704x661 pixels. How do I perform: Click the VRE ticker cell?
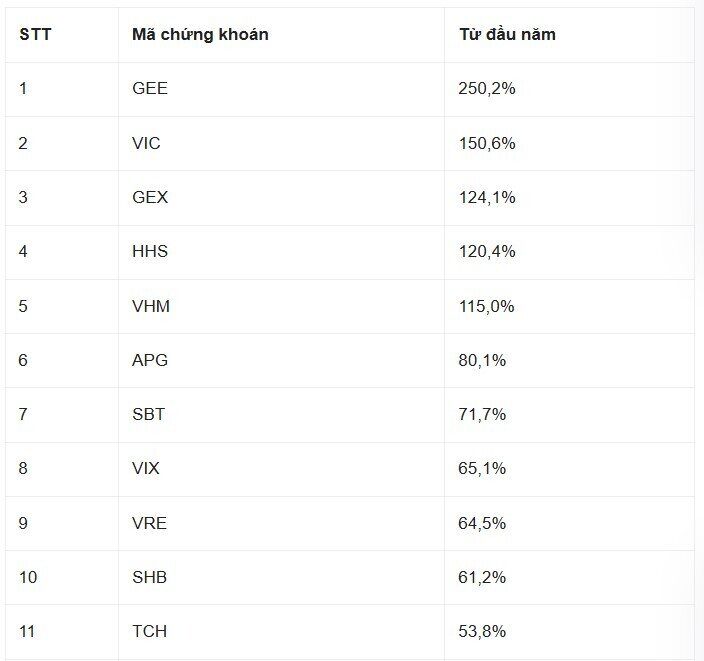pos(150,523)
